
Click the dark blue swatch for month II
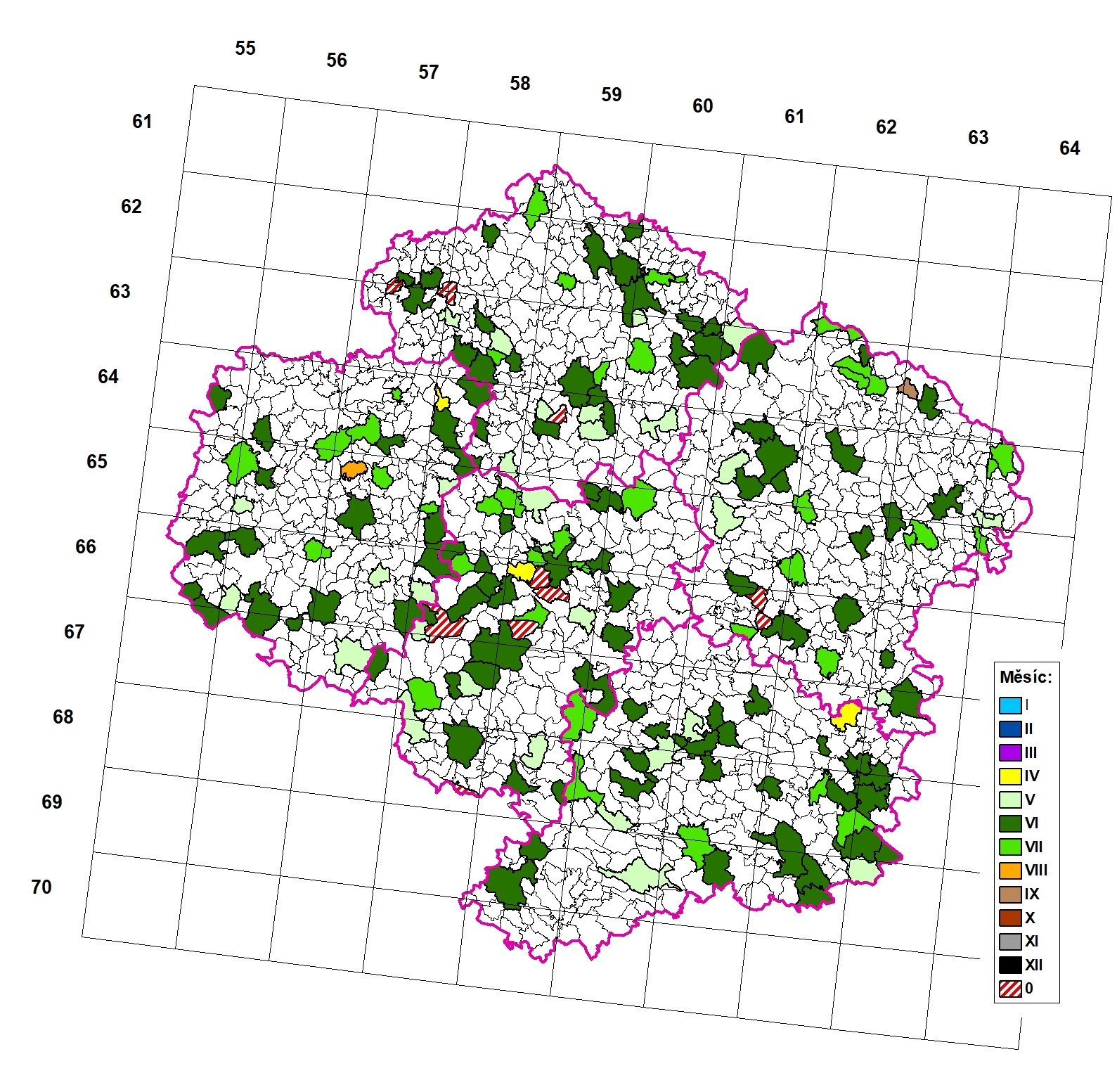pos(1010,728)
